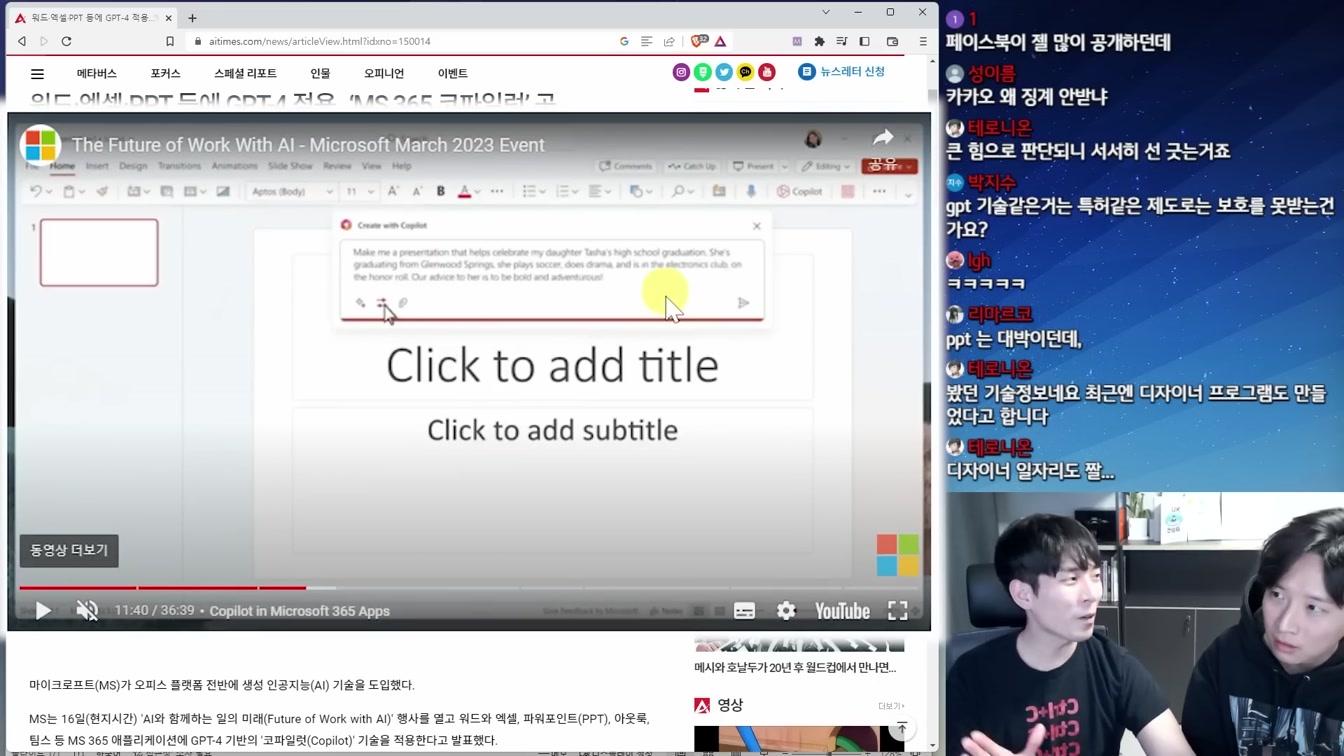Open the Brave Shields lion icon
The image size is (1344, 756).
tap(699, 41)
